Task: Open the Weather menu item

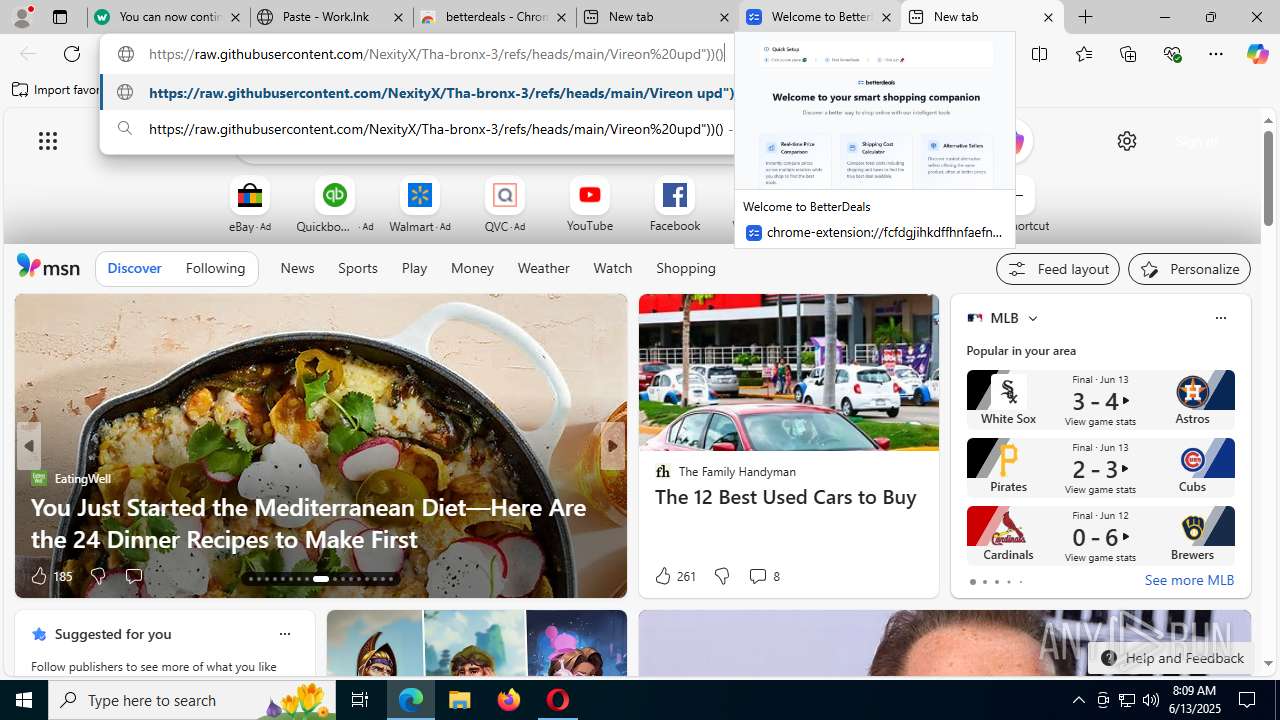Action: coord(543,268)
